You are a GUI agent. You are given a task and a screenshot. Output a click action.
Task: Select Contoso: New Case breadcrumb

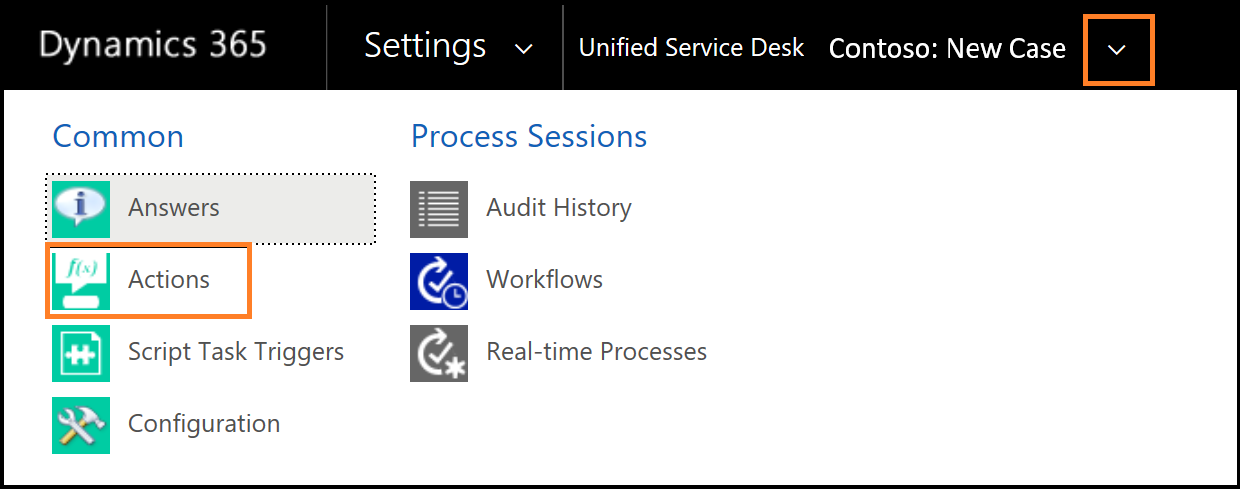pos(947,48)
